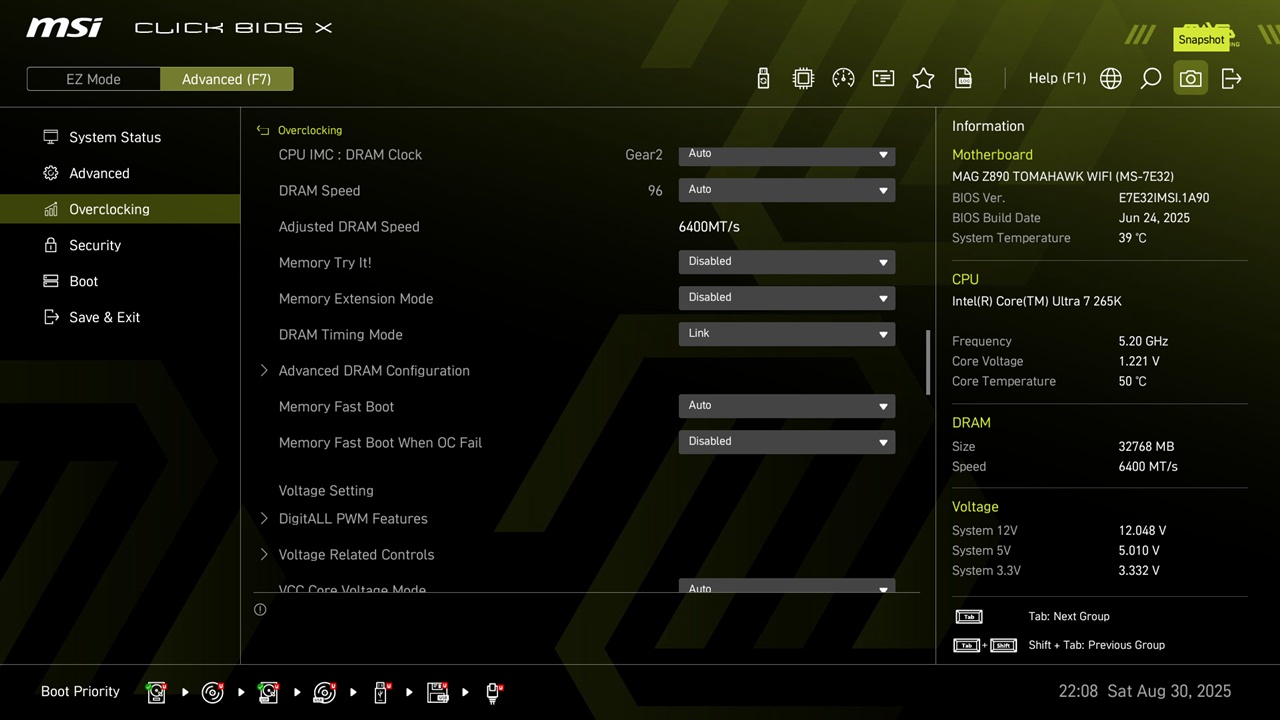
Task: Click the System 5V value 5.010 V
Action: click(x=1139, y=550)
